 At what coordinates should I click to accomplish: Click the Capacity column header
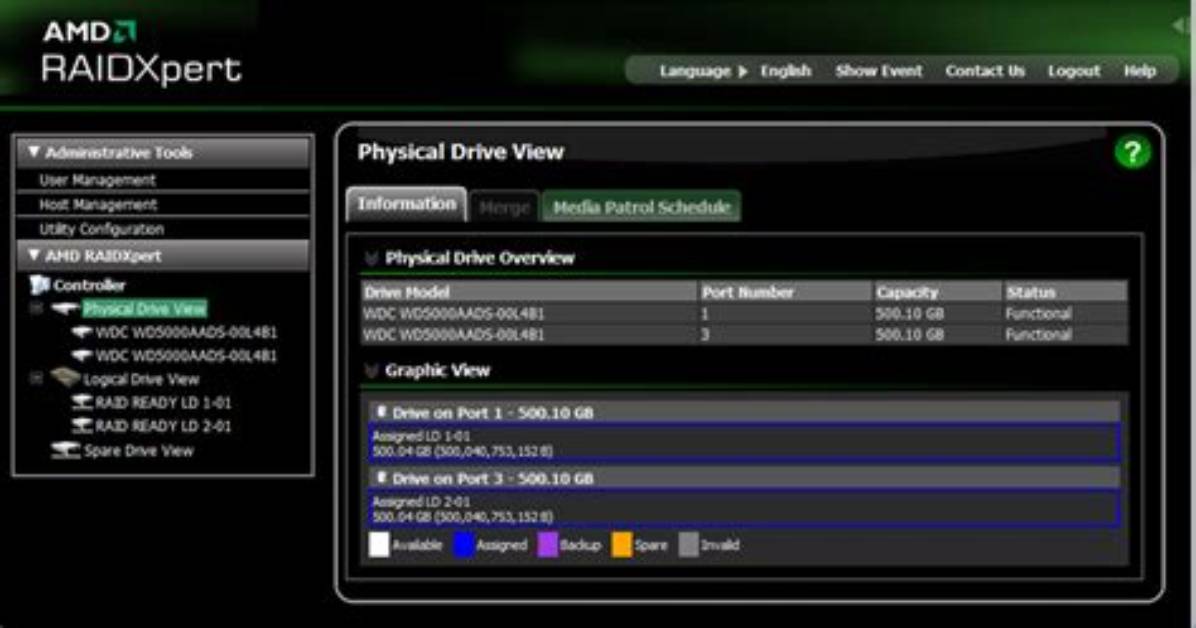937,291
